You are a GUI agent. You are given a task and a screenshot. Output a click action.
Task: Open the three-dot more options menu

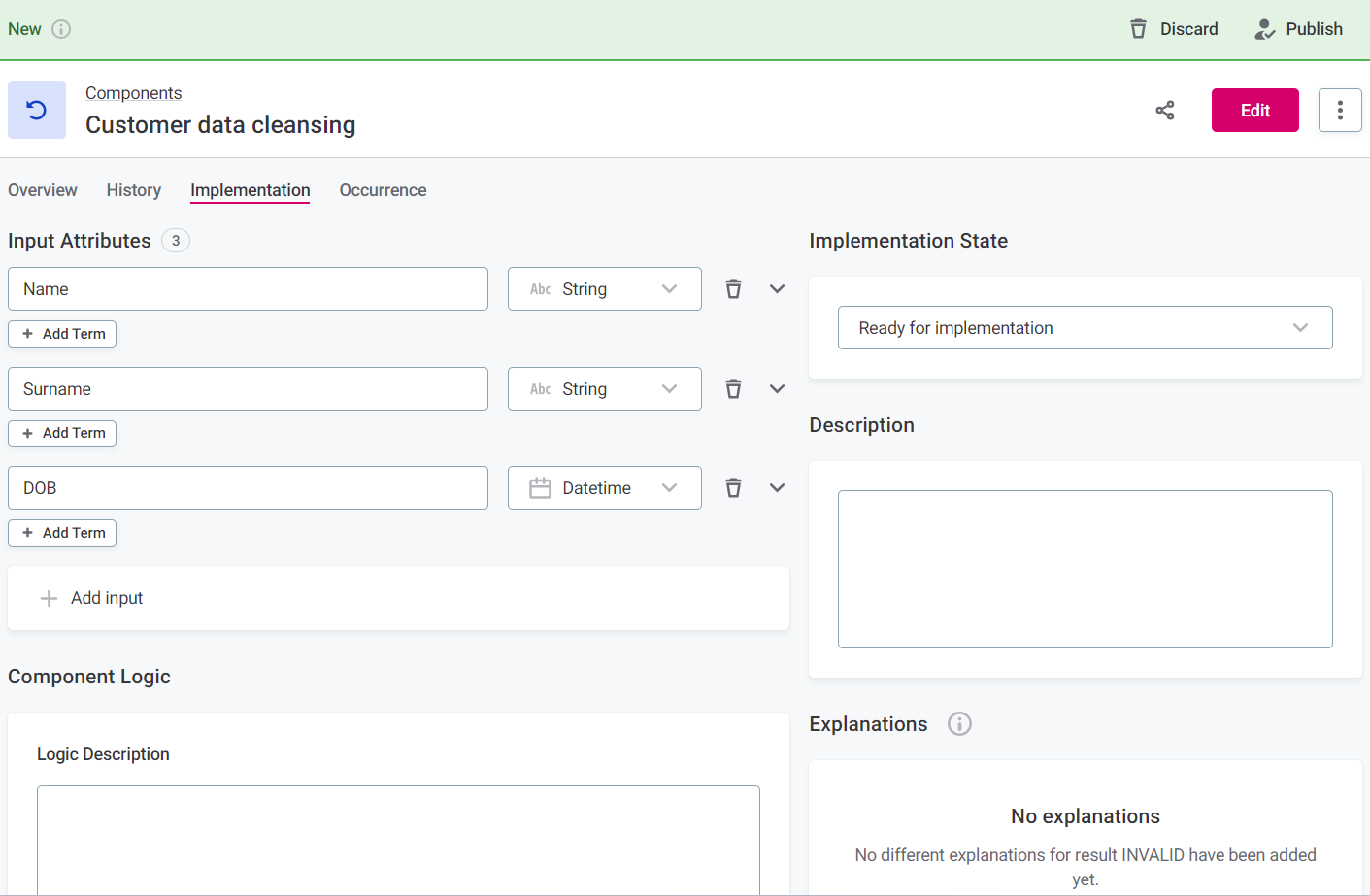1340,111
